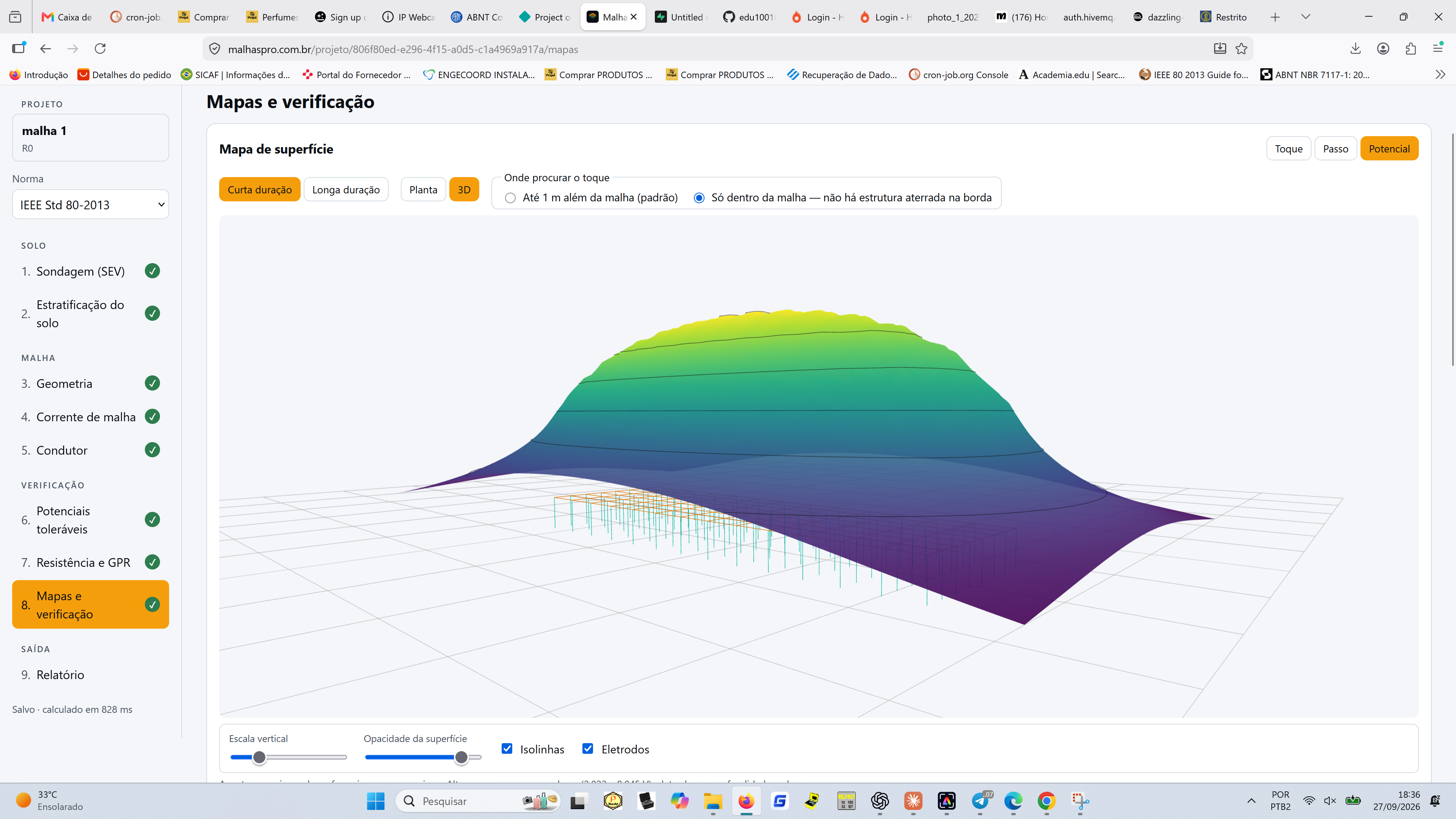The width and height of the screenshot is (1456, 819).
Task: List all tabs with the chevron button
Action: pos(1305,17)
